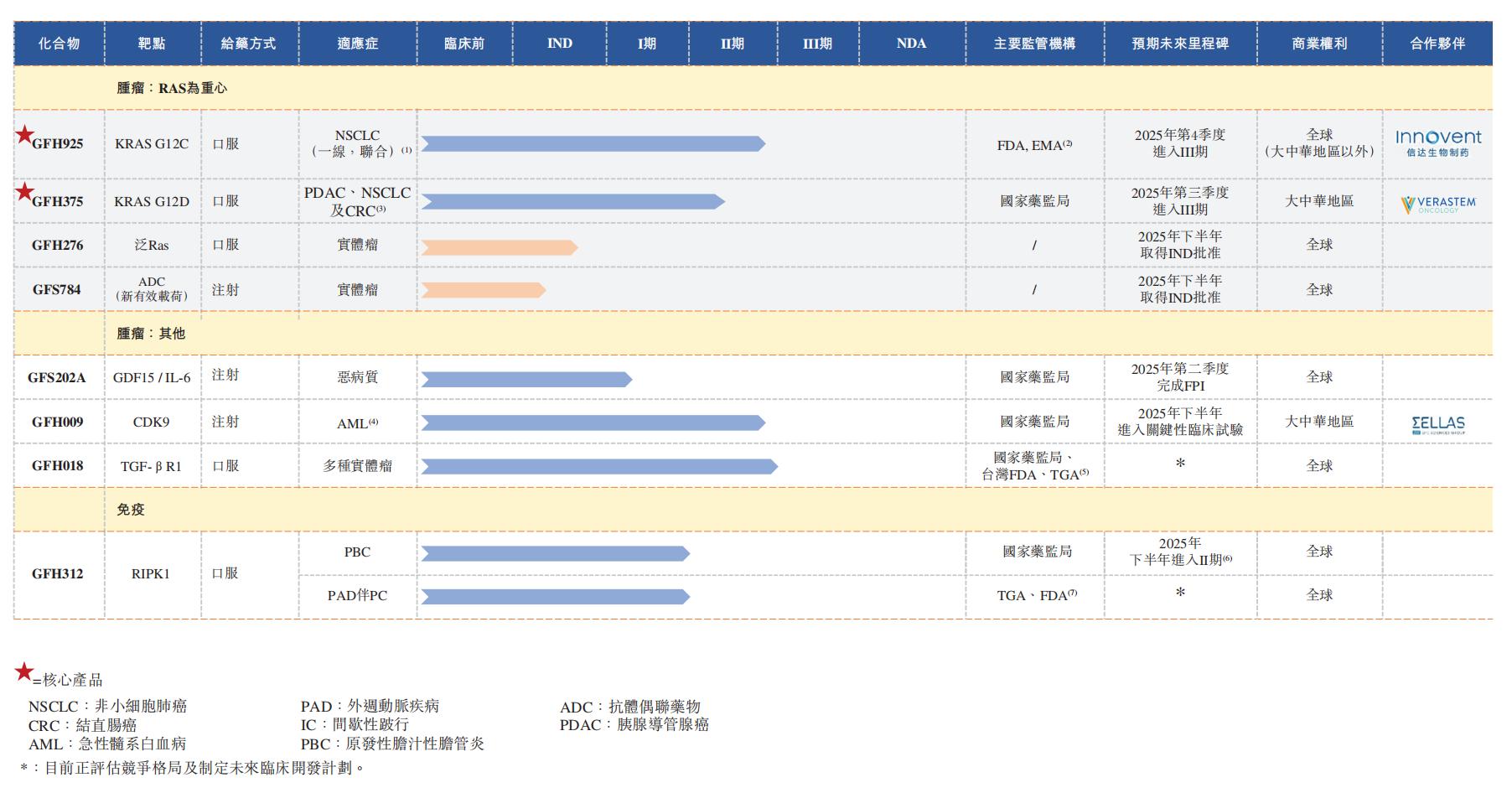Click the FDA, EMA regulator cell
The height and width of the screenshot is (793, 1512).
[1034, 145]
